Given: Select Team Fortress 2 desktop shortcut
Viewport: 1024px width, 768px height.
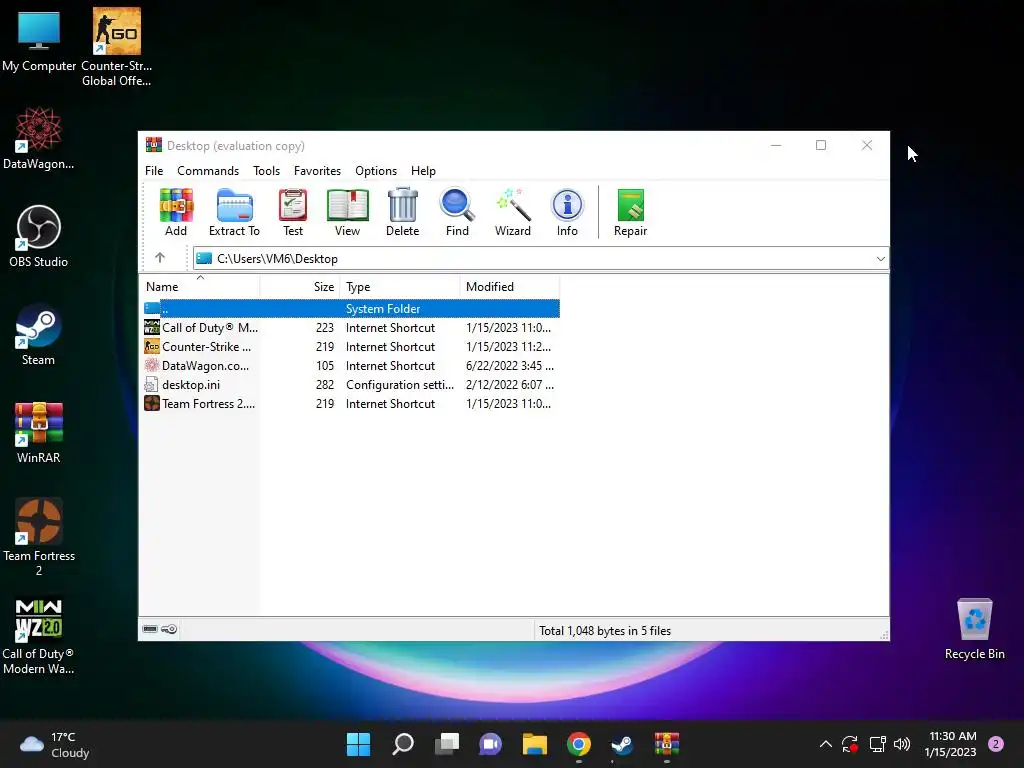Looking at the screenshot, I should pos(39,537).
